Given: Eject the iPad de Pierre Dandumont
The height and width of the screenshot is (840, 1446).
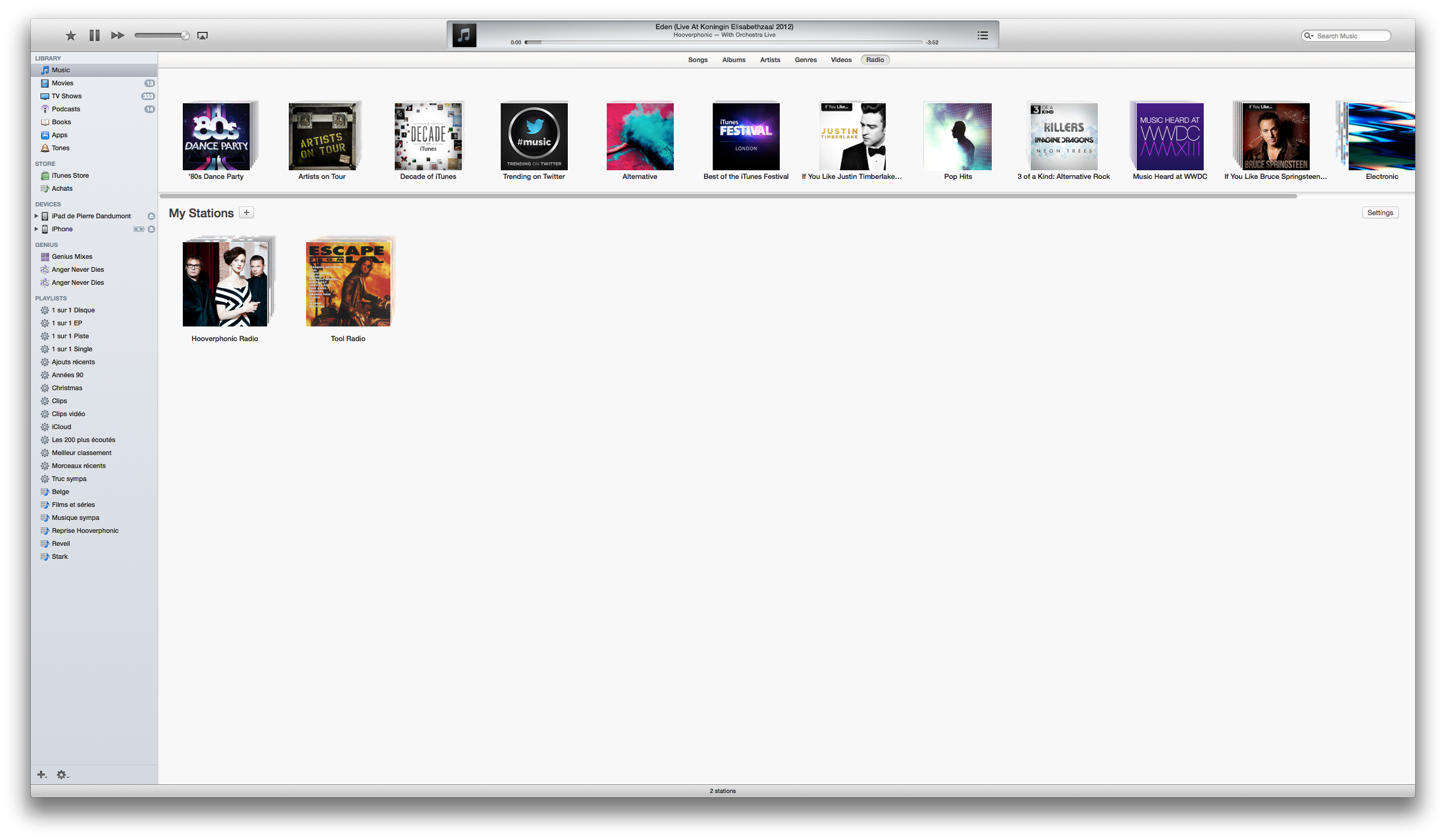Looking at the screenshot, I should pos(151,216).
